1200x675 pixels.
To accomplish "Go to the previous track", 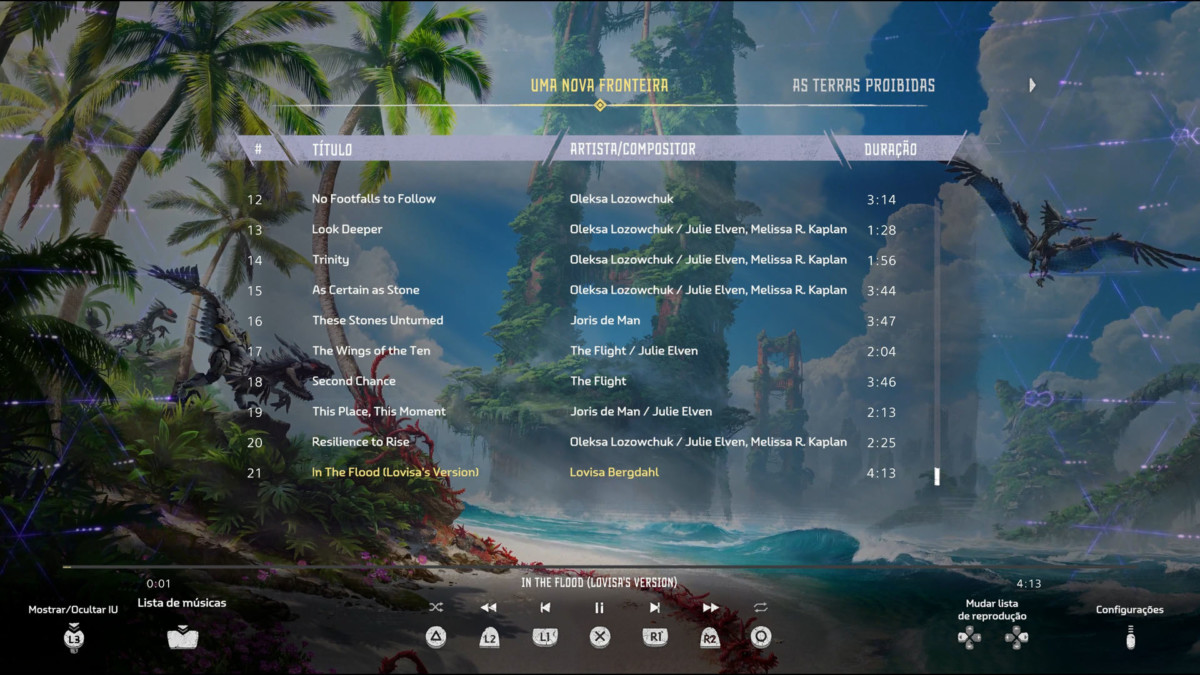I will 545,607.
